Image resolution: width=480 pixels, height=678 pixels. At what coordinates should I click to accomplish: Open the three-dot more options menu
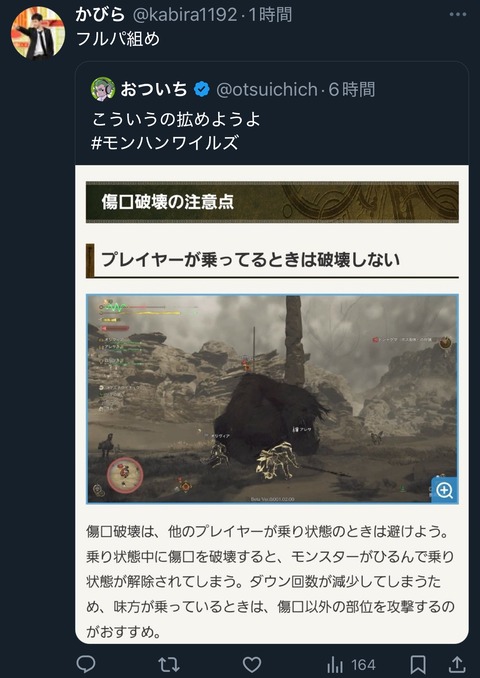pyautogui.click(x=458, y=14)
